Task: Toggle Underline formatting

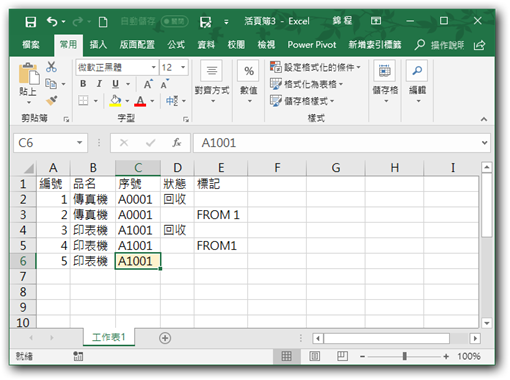Action: (115, 84)
